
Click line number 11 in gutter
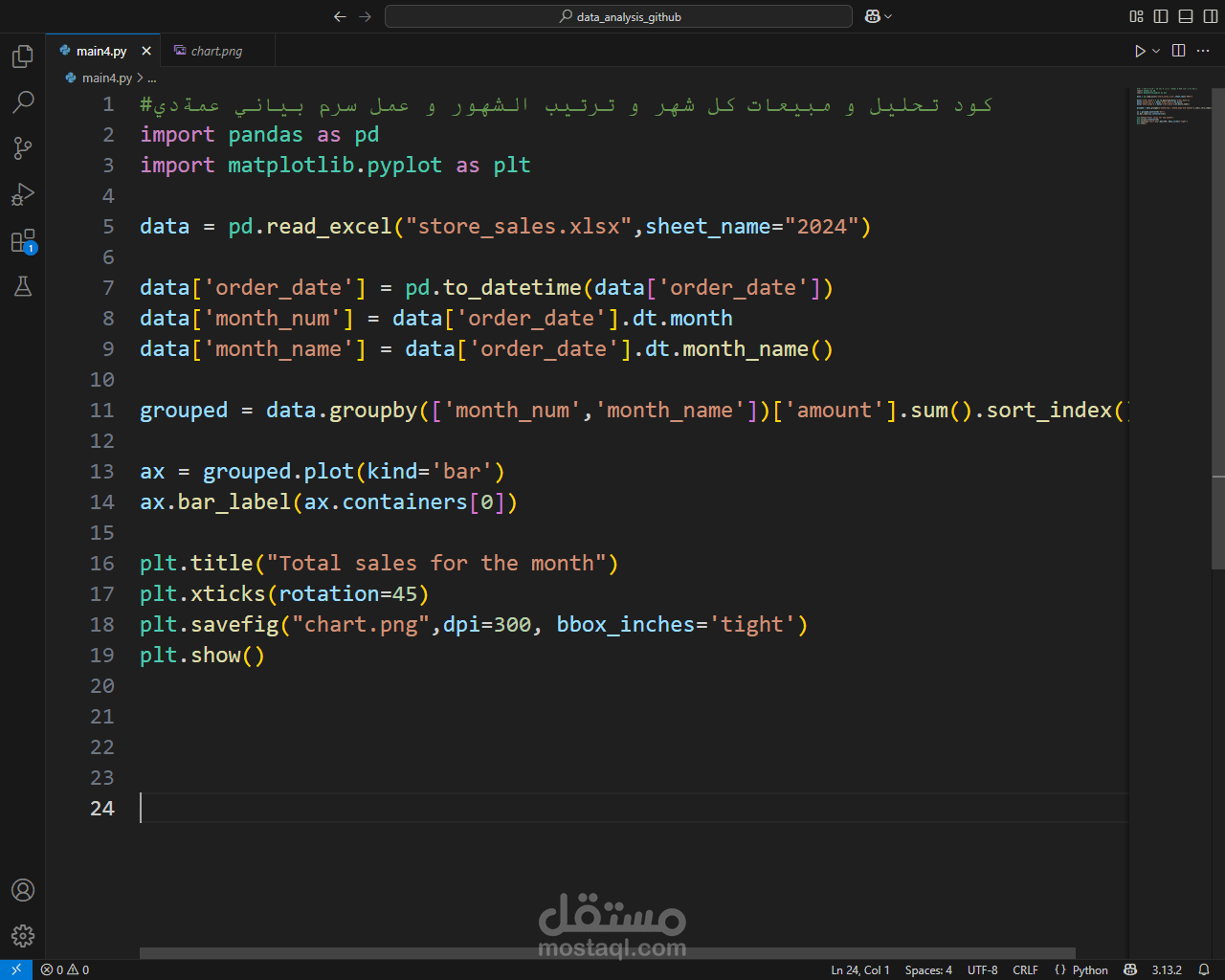[x=102, y=411]
